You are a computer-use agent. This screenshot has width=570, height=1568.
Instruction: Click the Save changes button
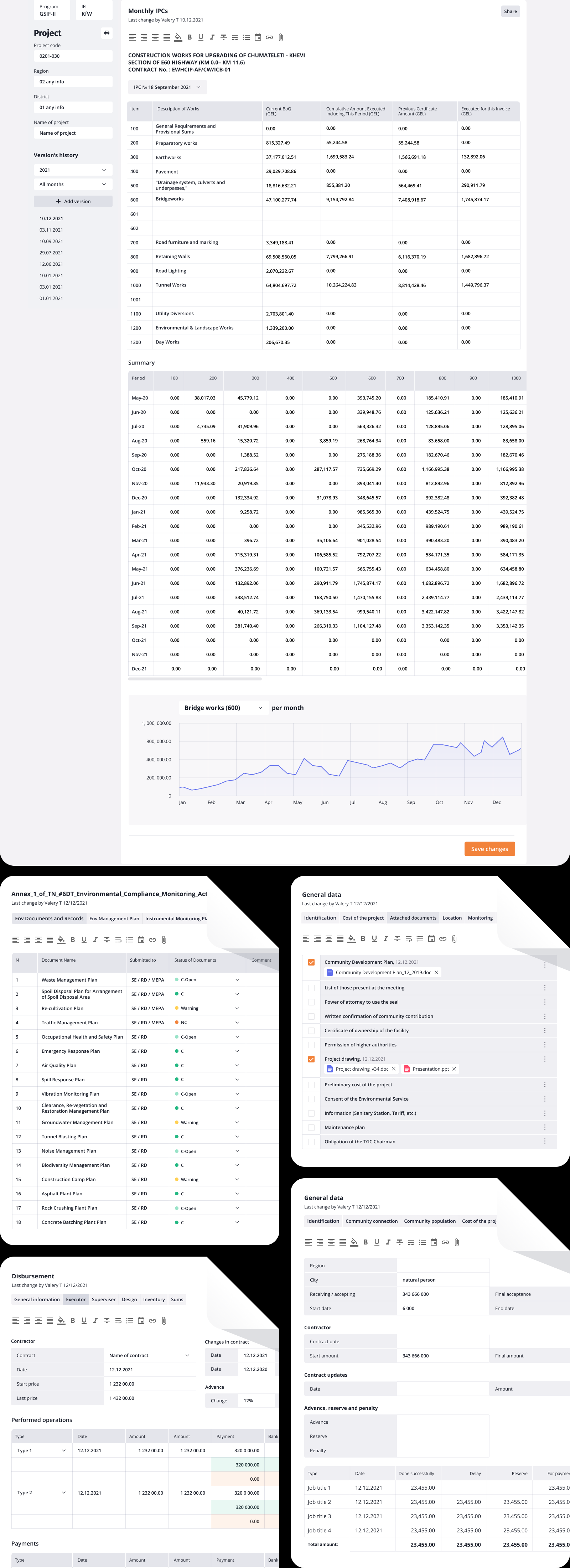pos(490,849)
